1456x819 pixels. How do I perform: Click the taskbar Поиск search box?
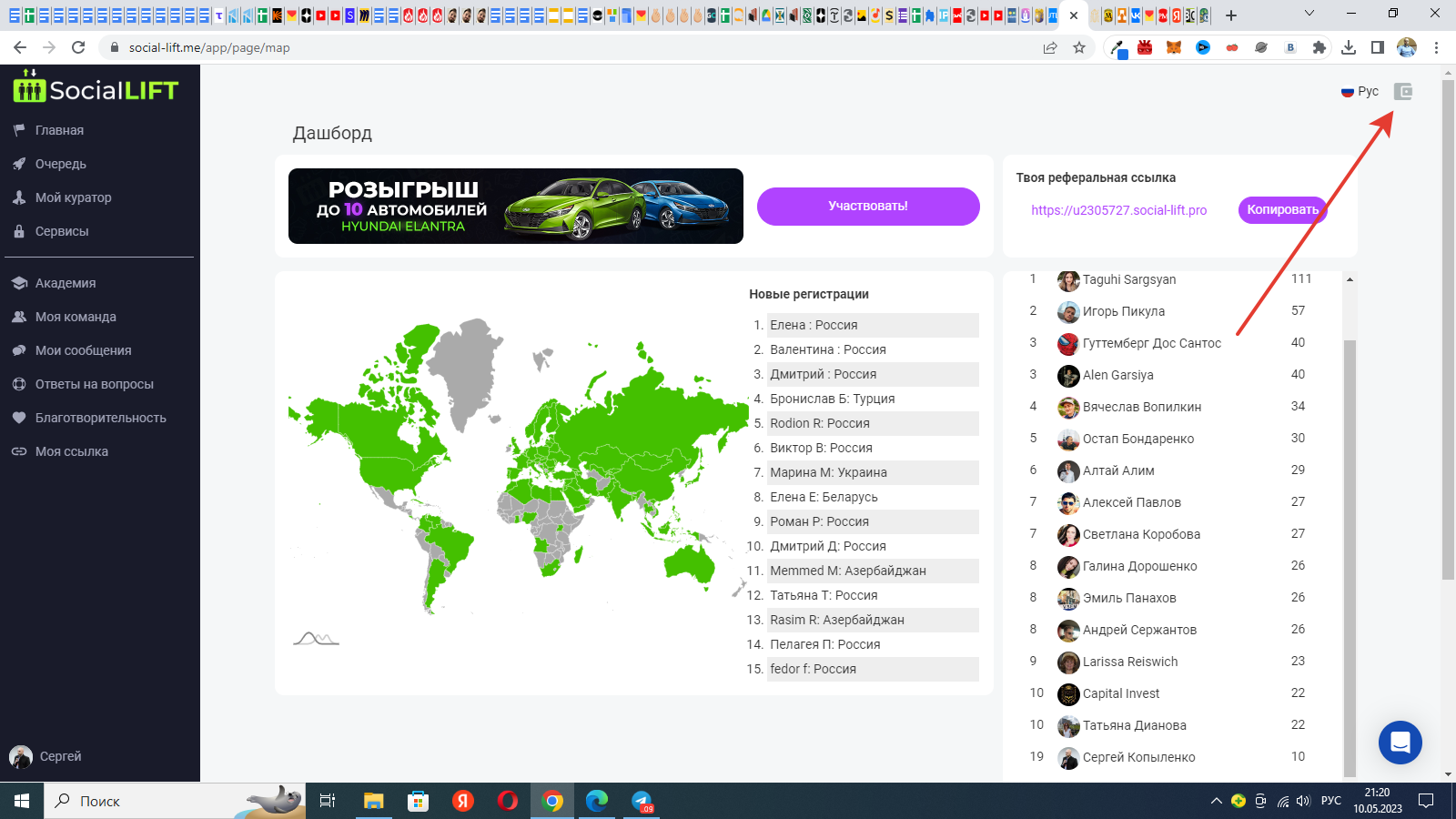coord(173,801)
